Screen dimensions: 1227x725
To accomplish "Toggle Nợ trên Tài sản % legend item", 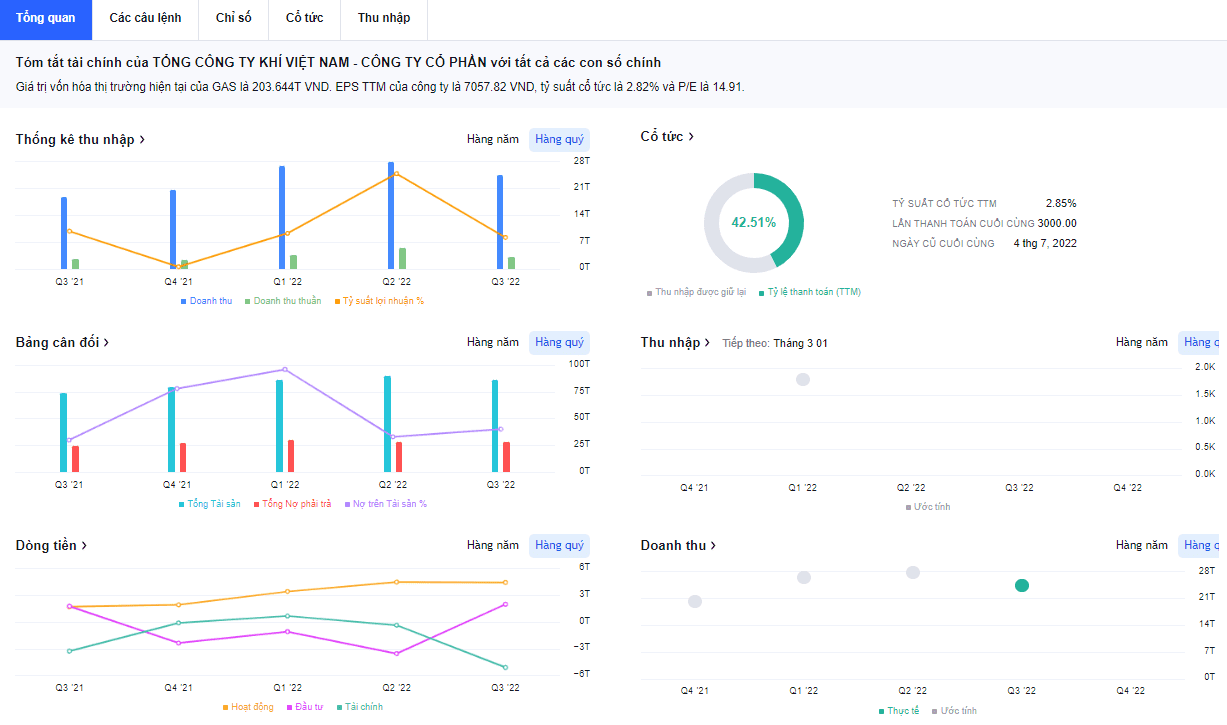I will coord(385,504).
